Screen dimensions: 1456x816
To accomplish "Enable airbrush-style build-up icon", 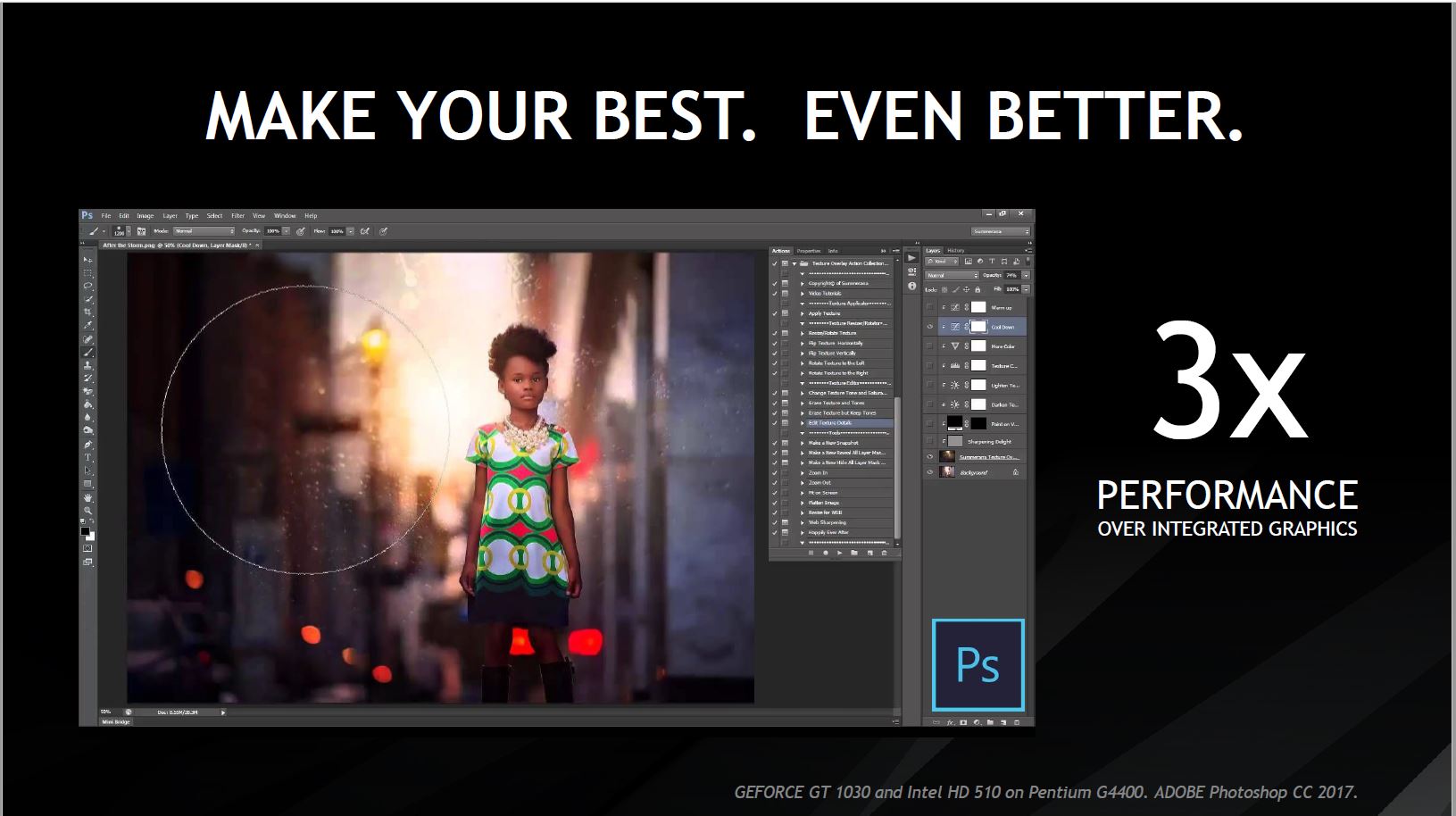I will click(x=364, y=231).
